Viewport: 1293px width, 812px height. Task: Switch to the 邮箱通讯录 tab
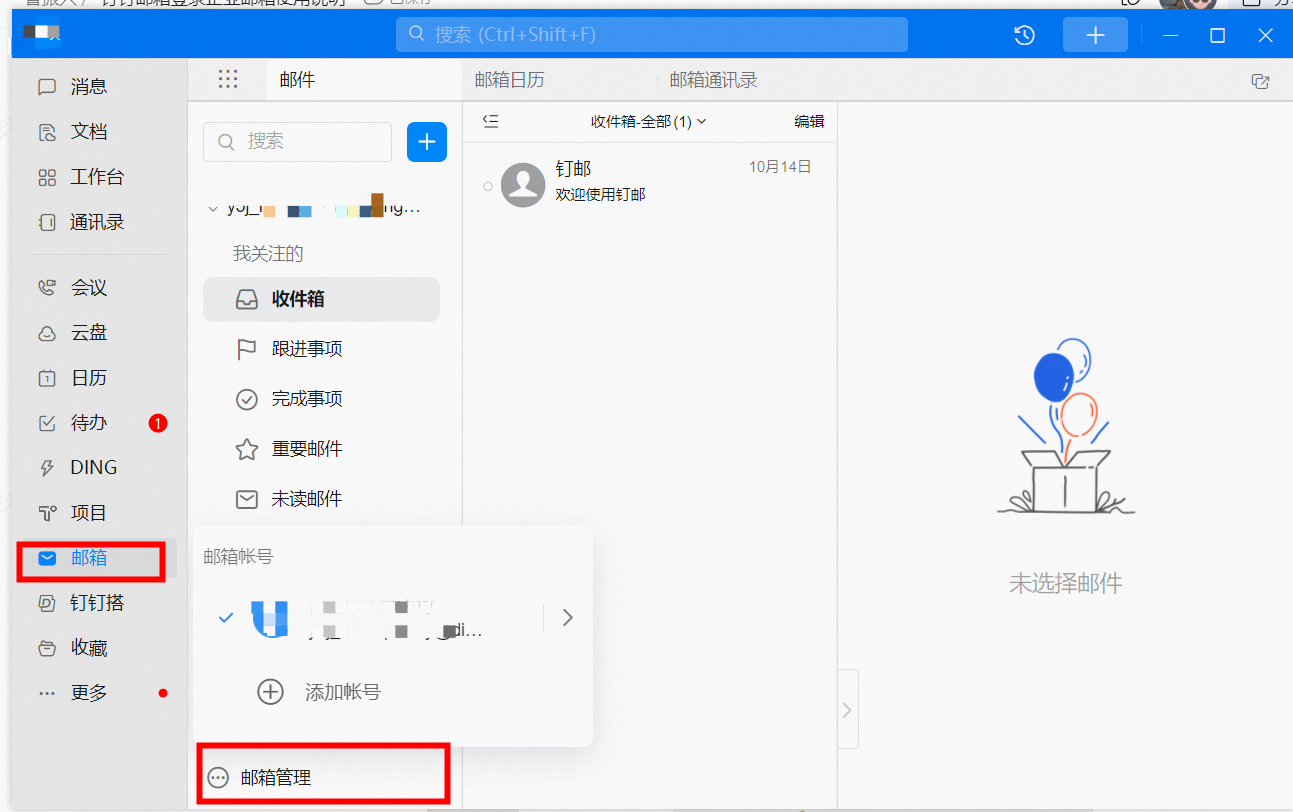[x=713, y=80]
